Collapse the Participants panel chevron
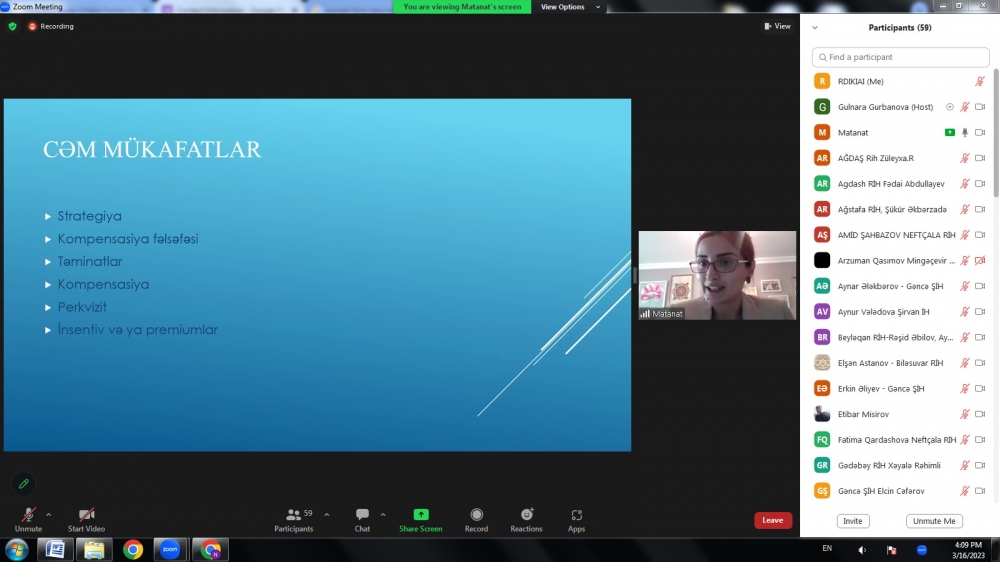Image resolution: width=1000 pixels, height=562 pixels. [815, 28]
